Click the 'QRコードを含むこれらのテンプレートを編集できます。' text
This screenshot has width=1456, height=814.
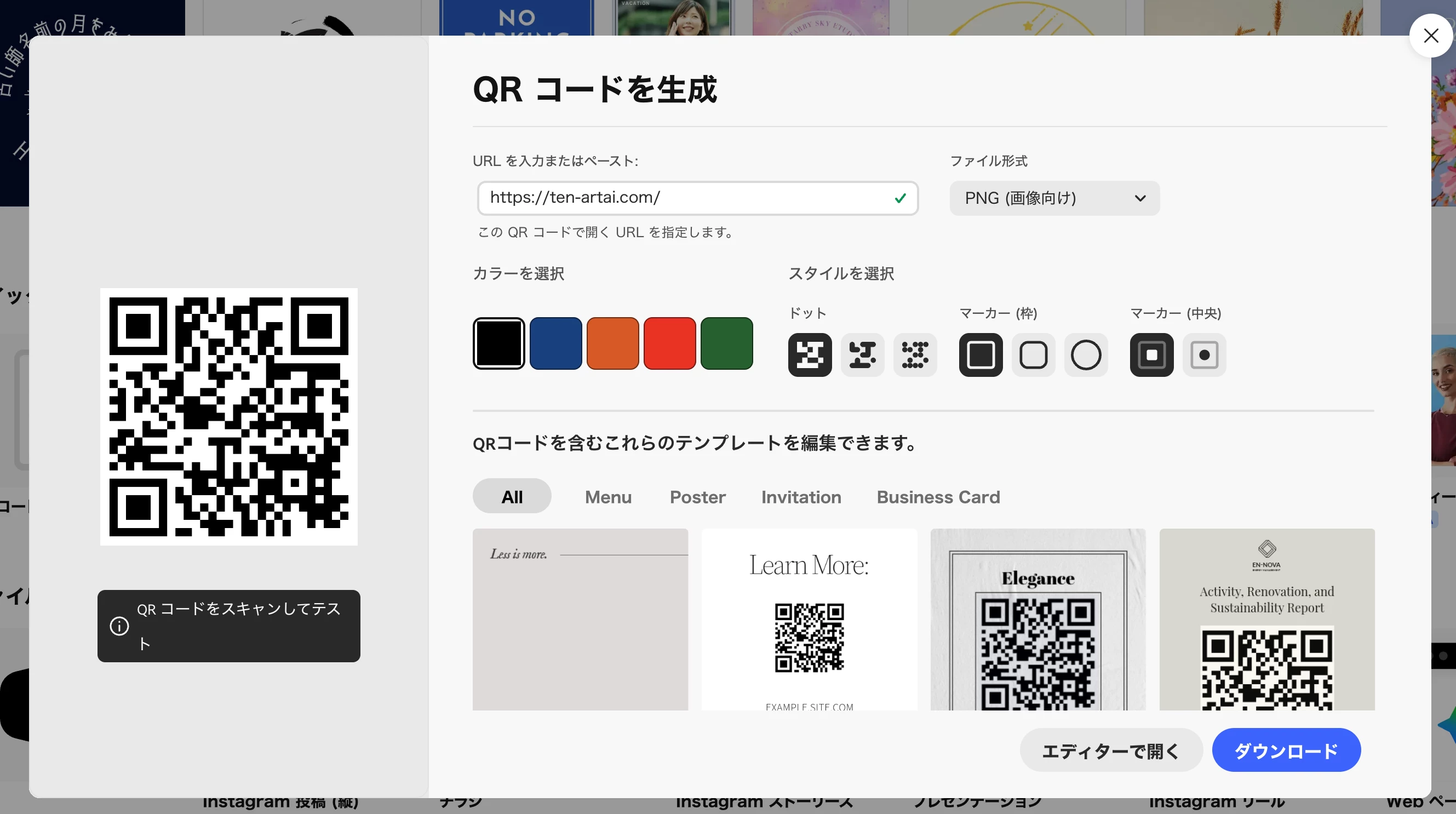tap(694, 443)
